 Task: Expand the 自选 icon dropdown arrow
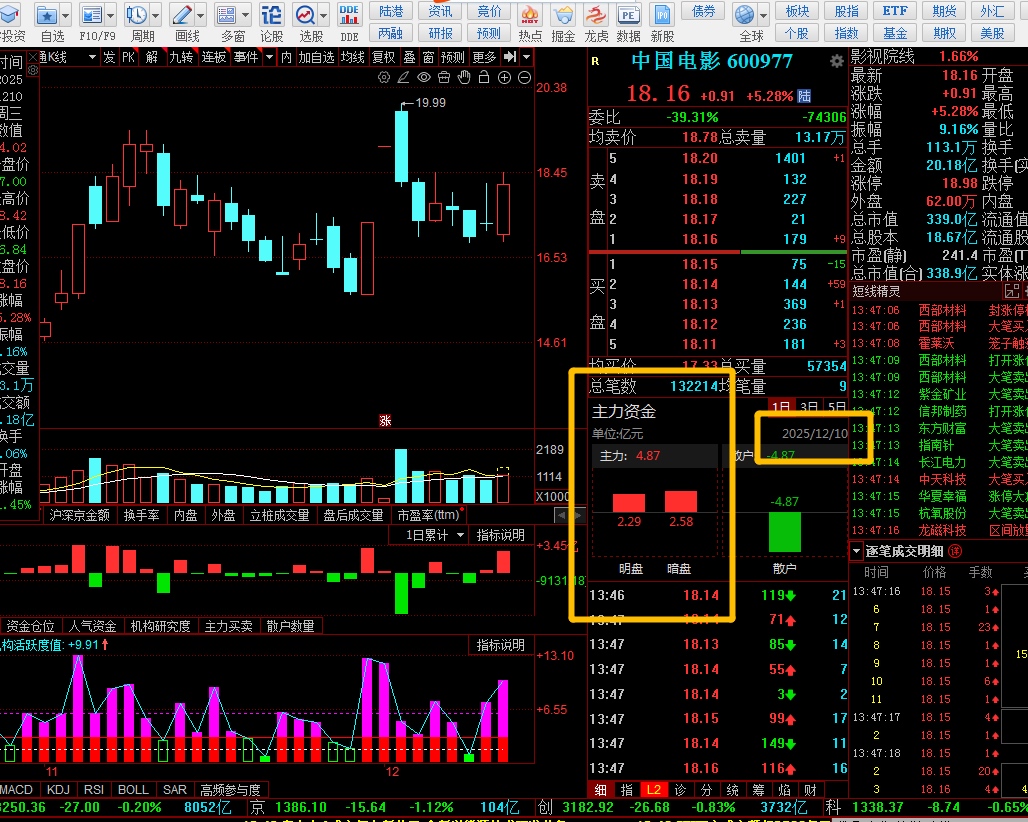tap(66, 14)
